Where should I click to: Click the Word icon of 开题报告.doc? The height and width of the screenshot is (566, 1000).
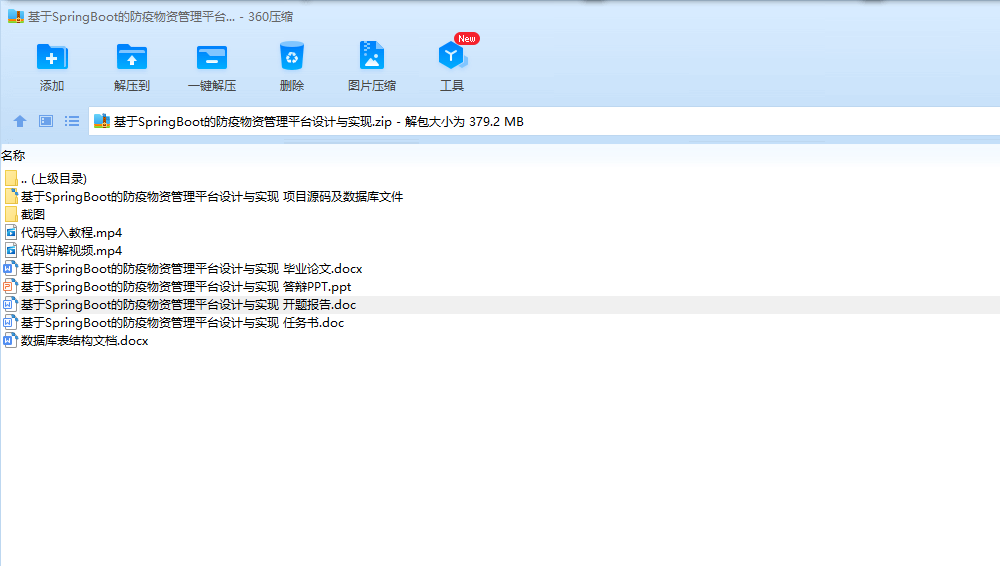coord(10,304)
